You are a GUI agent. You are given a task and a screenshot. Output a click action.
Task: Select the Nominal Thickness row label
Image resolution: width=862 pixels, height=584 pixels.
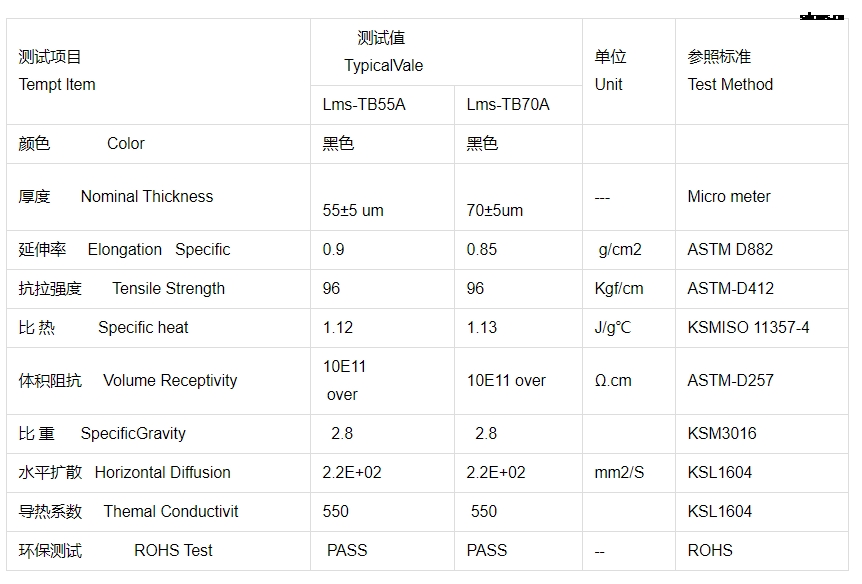[147, 196]
